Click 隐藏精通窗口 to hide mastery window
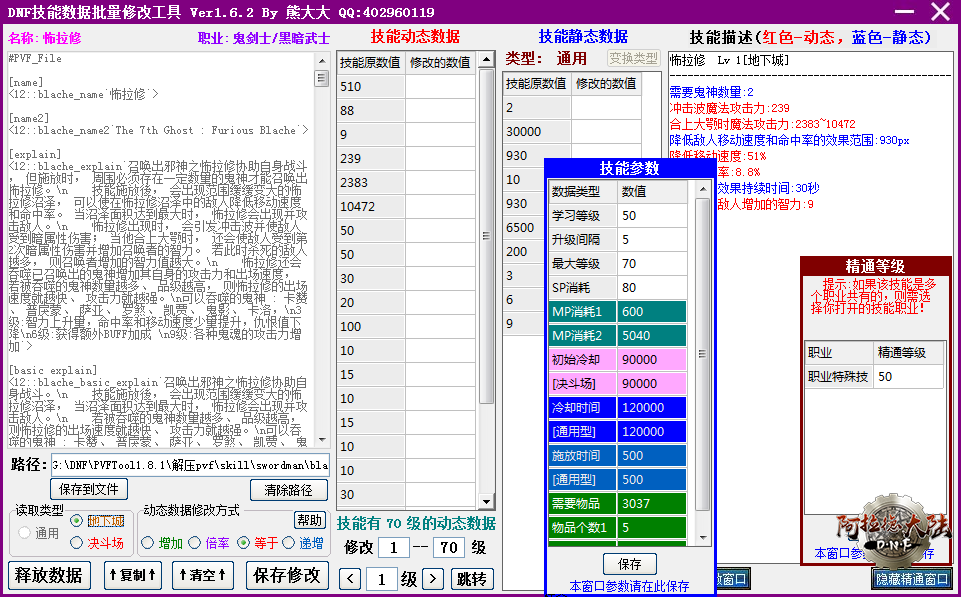The image size is (961, 597). [912, 579]
